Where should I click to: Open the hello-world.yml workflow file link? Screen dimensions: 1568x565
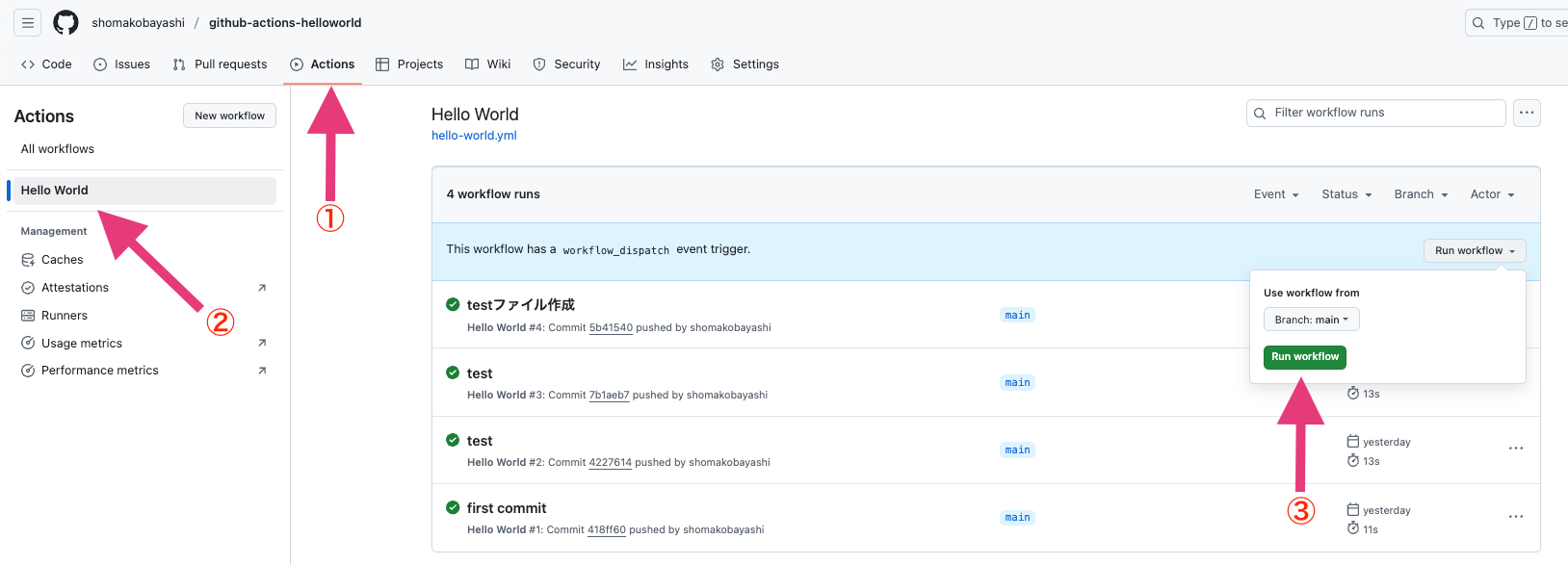[474, 136]
